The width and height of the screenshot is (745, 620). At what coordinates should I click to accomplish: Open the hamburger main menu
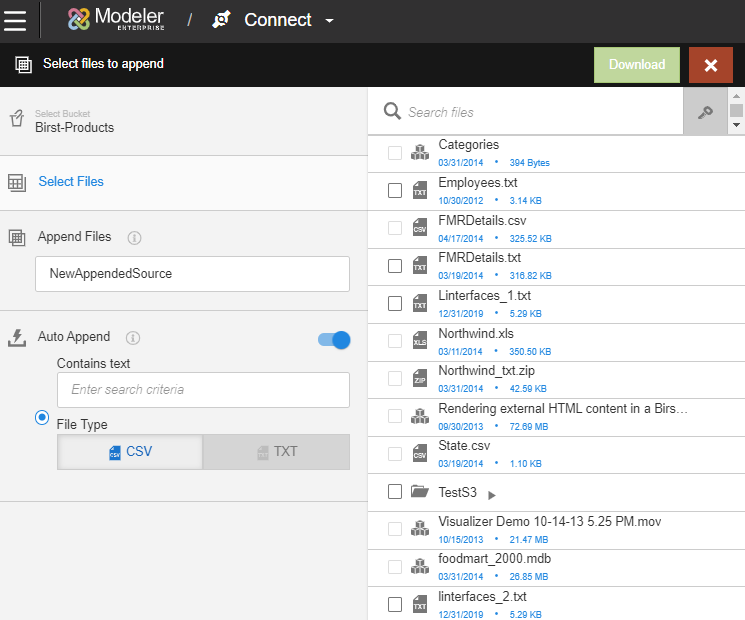pos(15,20)
